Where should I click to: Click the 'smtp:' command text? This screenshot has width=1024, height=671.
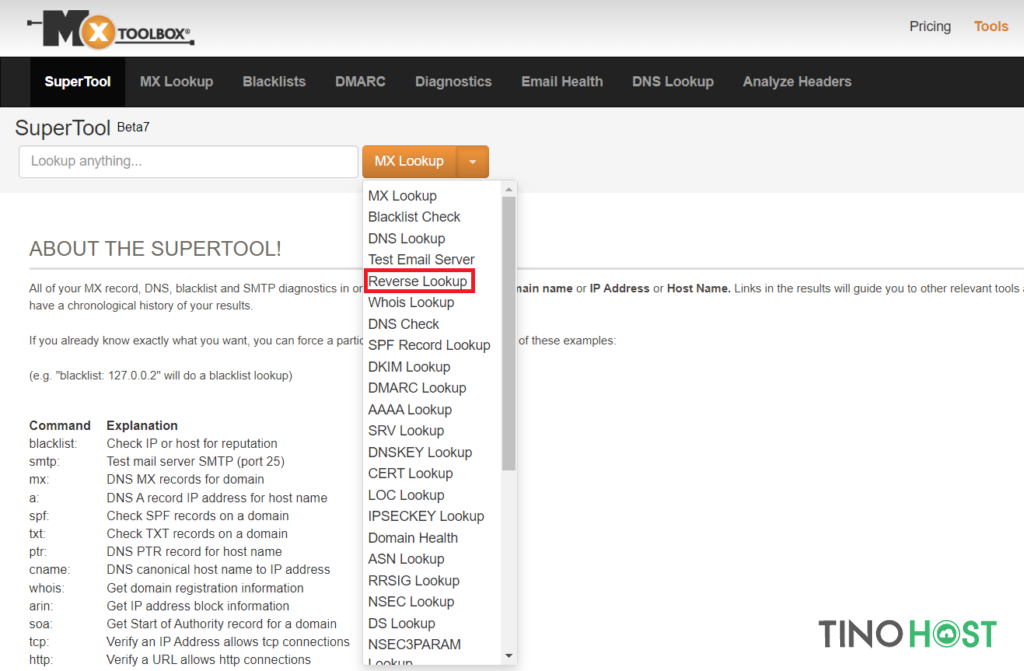pos(44,461)
